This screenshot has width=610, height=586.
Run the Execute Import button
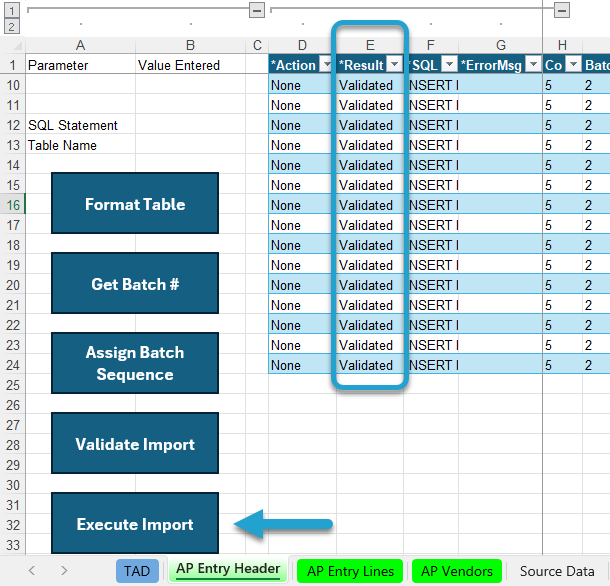click(135, 523)
